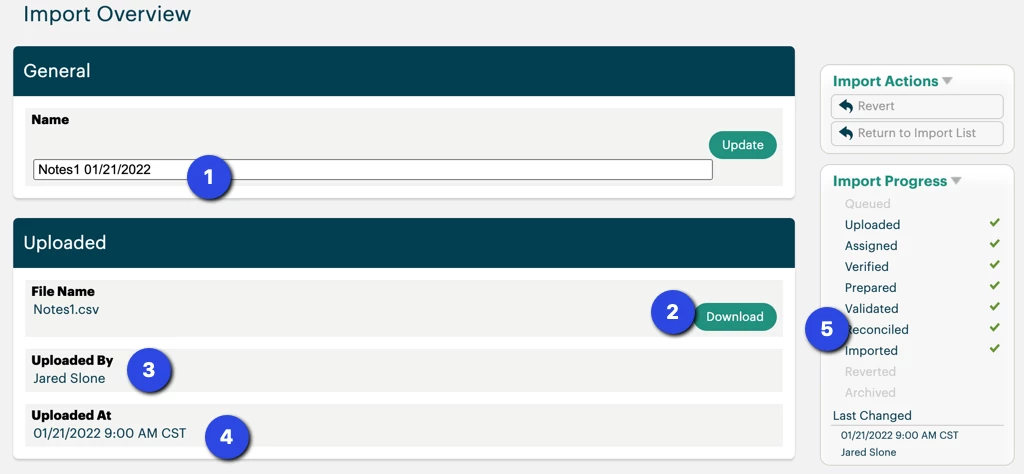Select the Validated progress step
The image size is (1024, 474).
point(871,308)
